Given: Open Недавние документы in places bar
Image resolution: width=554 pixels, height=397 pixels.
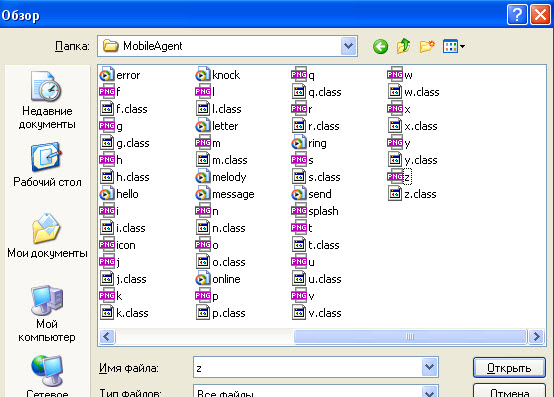Looking at the screenshot, I should tap(47, 100).
